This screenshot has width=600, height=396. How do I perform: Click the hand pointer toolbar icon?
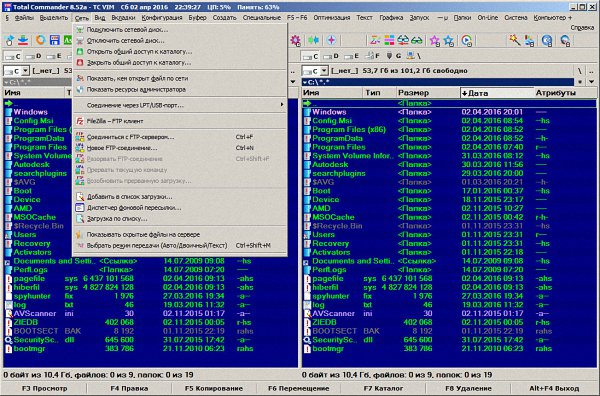9,40
